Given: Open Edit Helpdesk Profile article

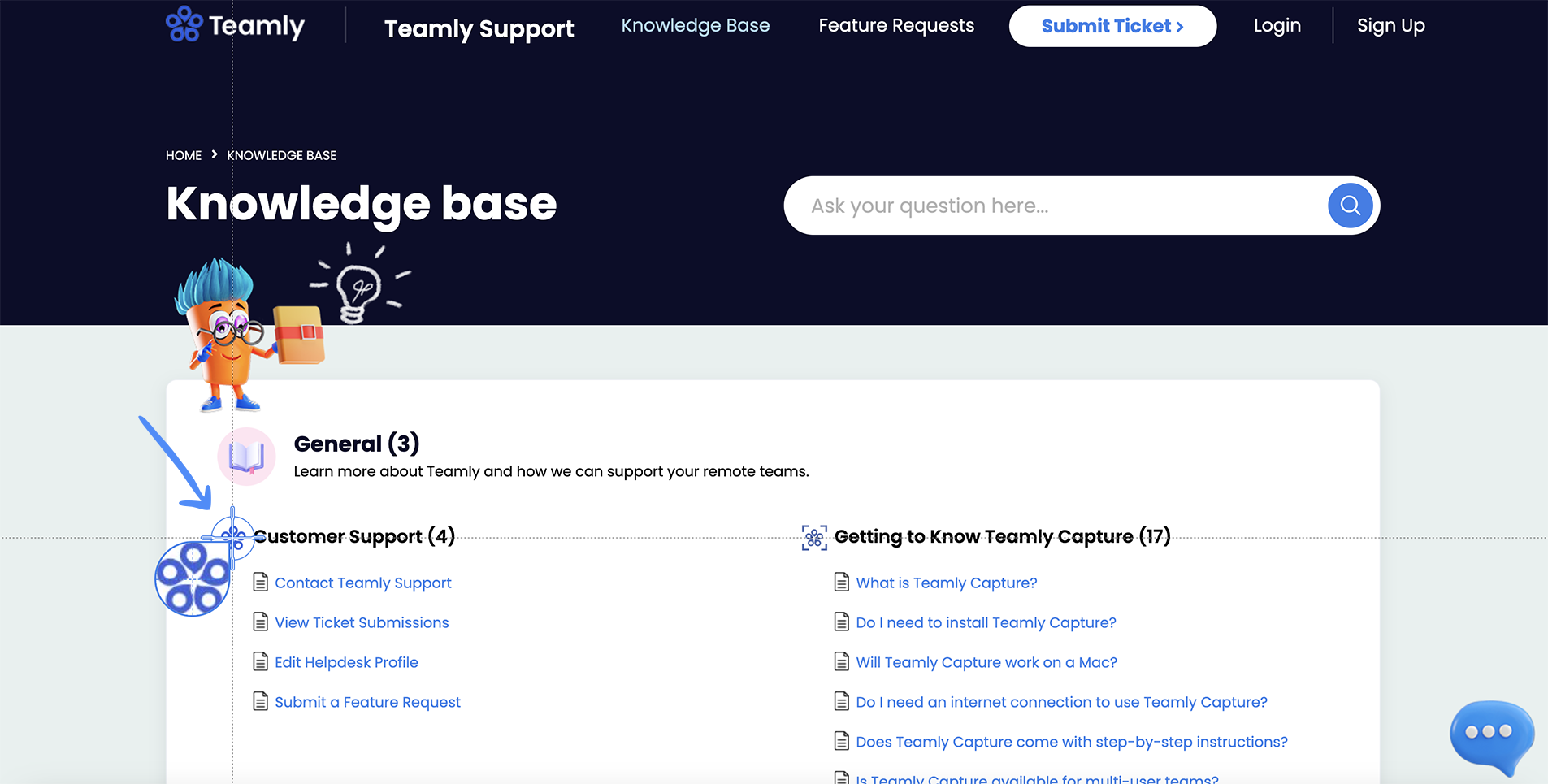Looking at the screenshot, I should pyautogui.click(x=346, y=662).
